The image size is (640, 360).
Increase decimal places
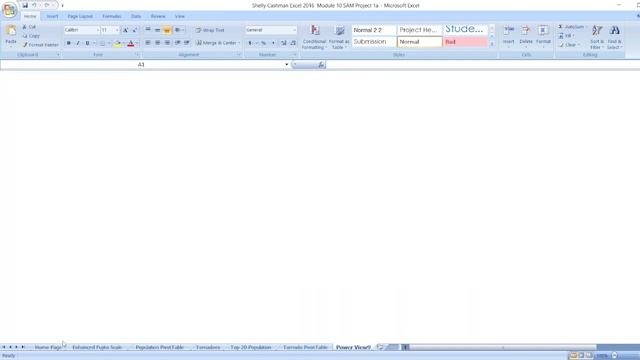click(284, 43)
